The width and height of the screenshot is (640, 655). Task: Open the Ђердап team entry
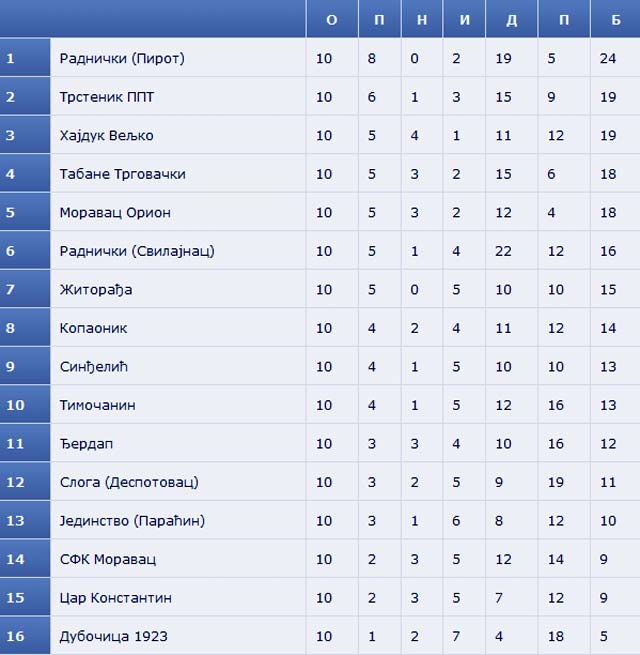(86, 444)
